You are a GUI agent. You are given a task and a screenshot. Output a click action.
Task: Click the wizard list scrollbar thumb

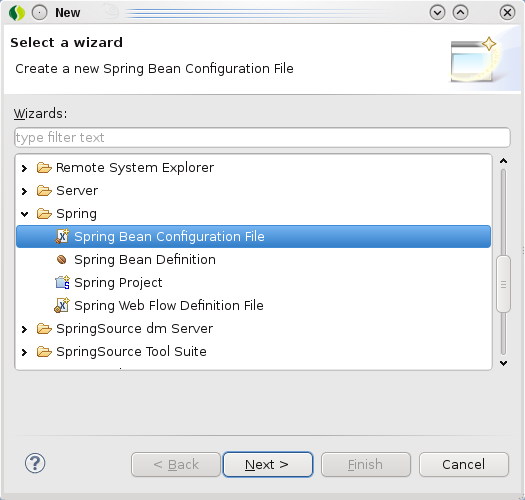[503, 284]
